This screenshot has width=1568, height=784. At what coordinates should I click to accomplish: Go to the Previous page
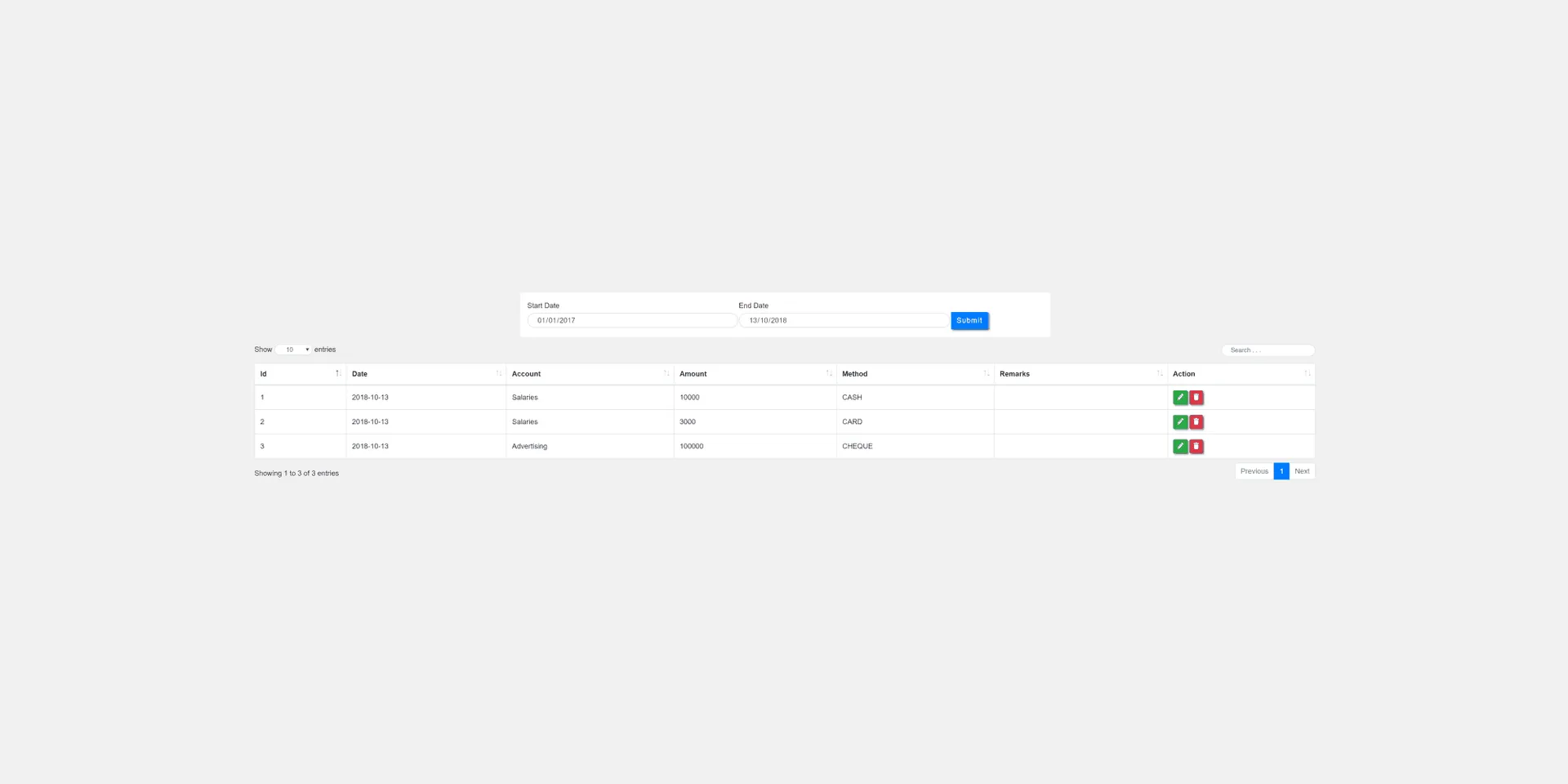click(x=1254, y=471)
